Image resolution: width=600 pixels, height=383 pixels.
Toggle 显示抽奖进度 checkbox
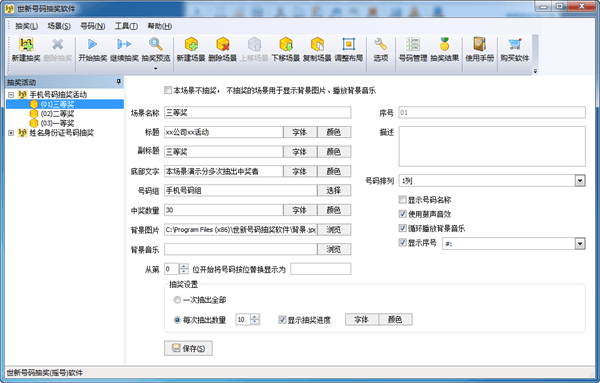282,319
